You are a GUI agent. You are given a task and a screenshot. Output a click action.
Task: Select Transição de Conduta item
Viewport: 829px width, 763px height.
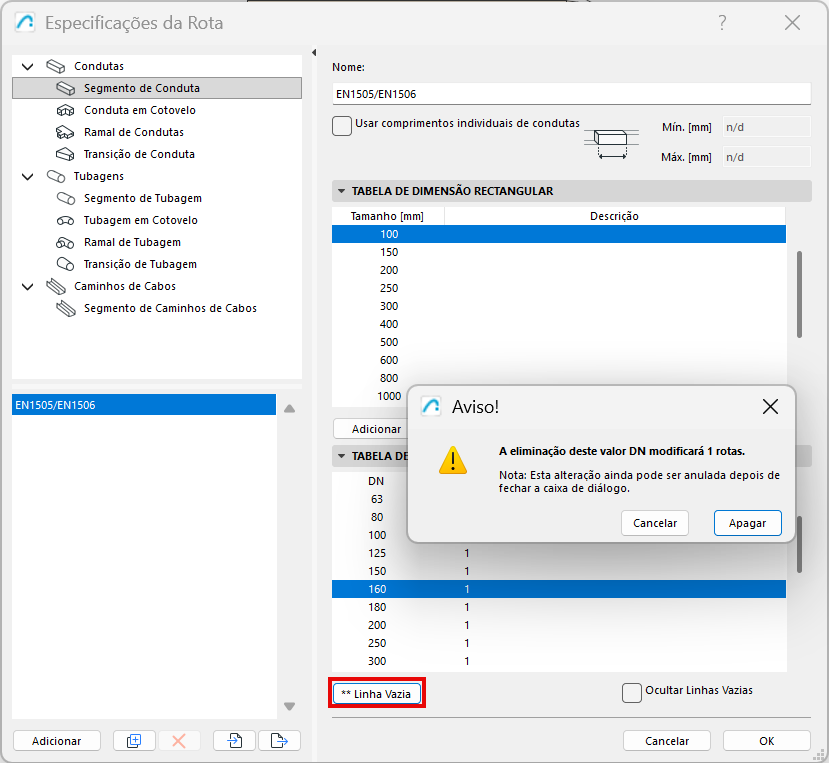(x=139, y=154)
